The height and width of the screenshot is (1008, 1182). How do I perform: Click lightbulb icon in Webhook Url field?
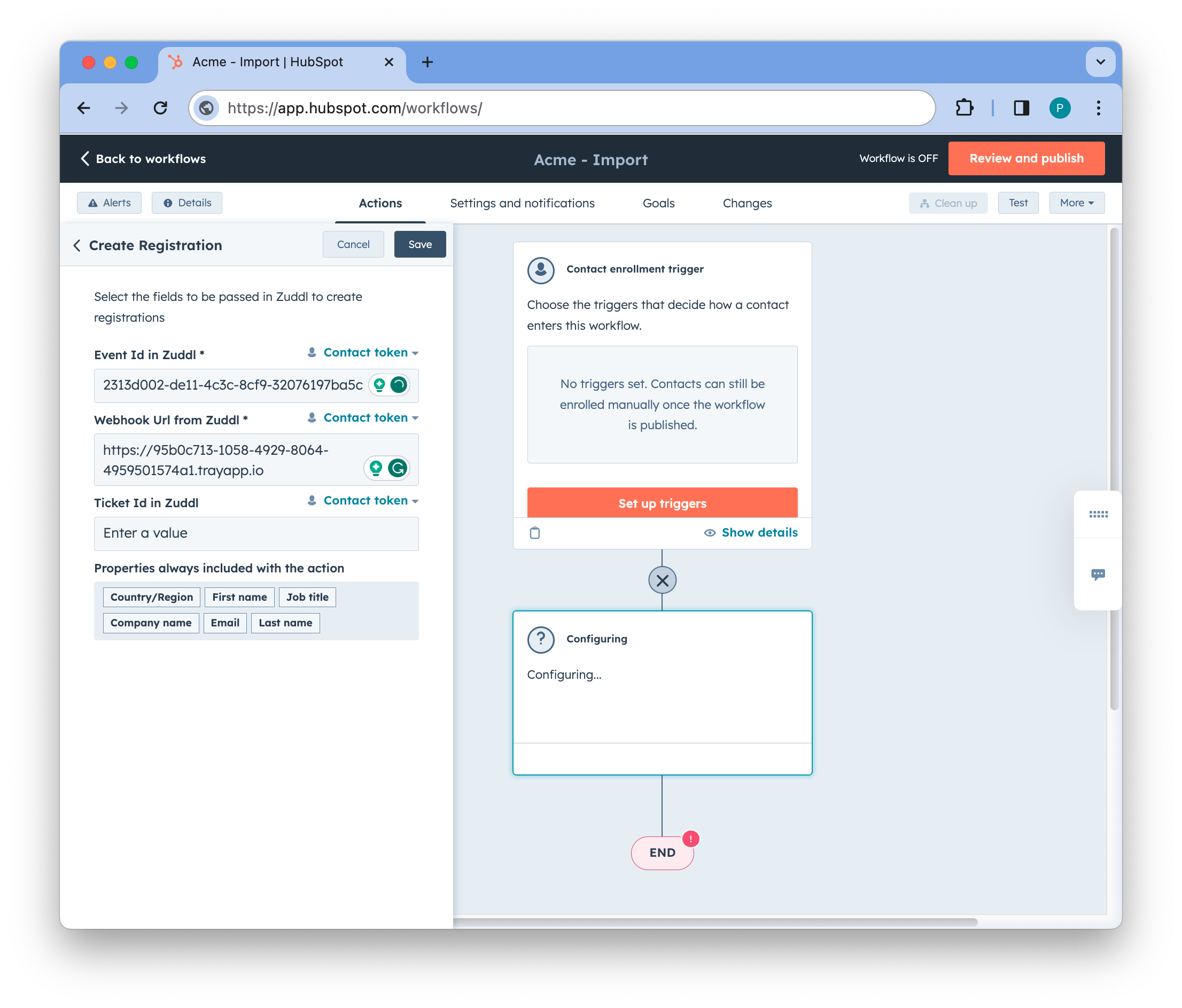click(x=376, y=468)
